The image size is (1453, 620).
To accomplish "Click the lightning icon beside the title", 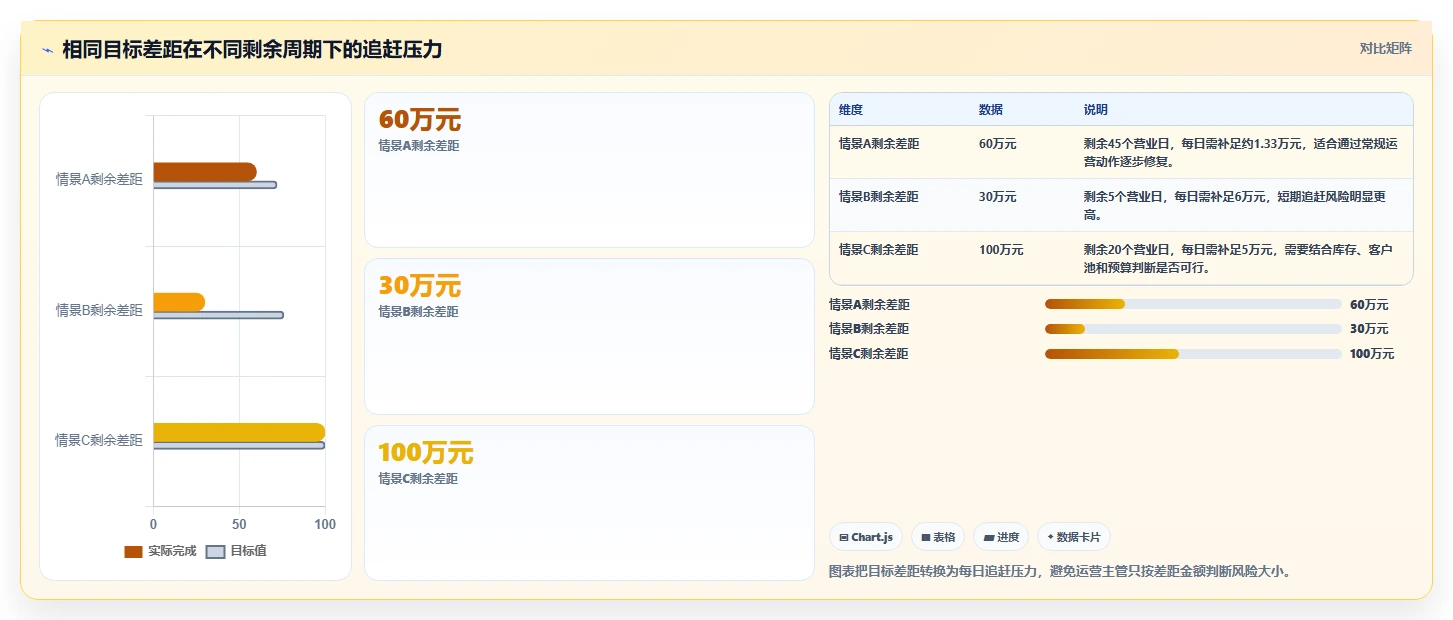I will (x=48, y=50).
